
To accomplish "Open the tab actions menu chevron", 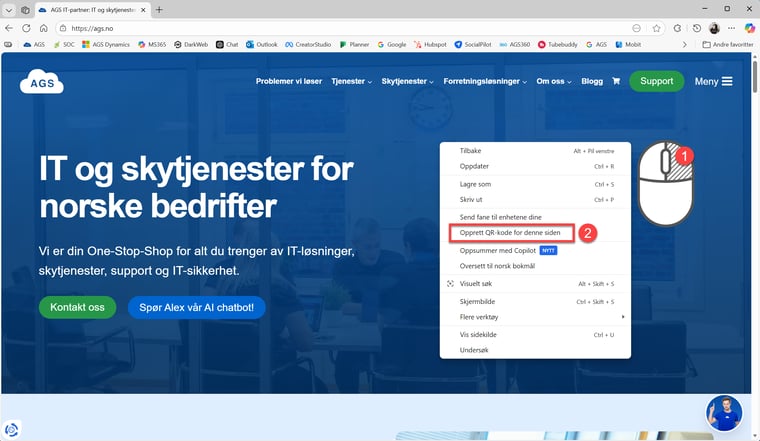I will (9, 10).
